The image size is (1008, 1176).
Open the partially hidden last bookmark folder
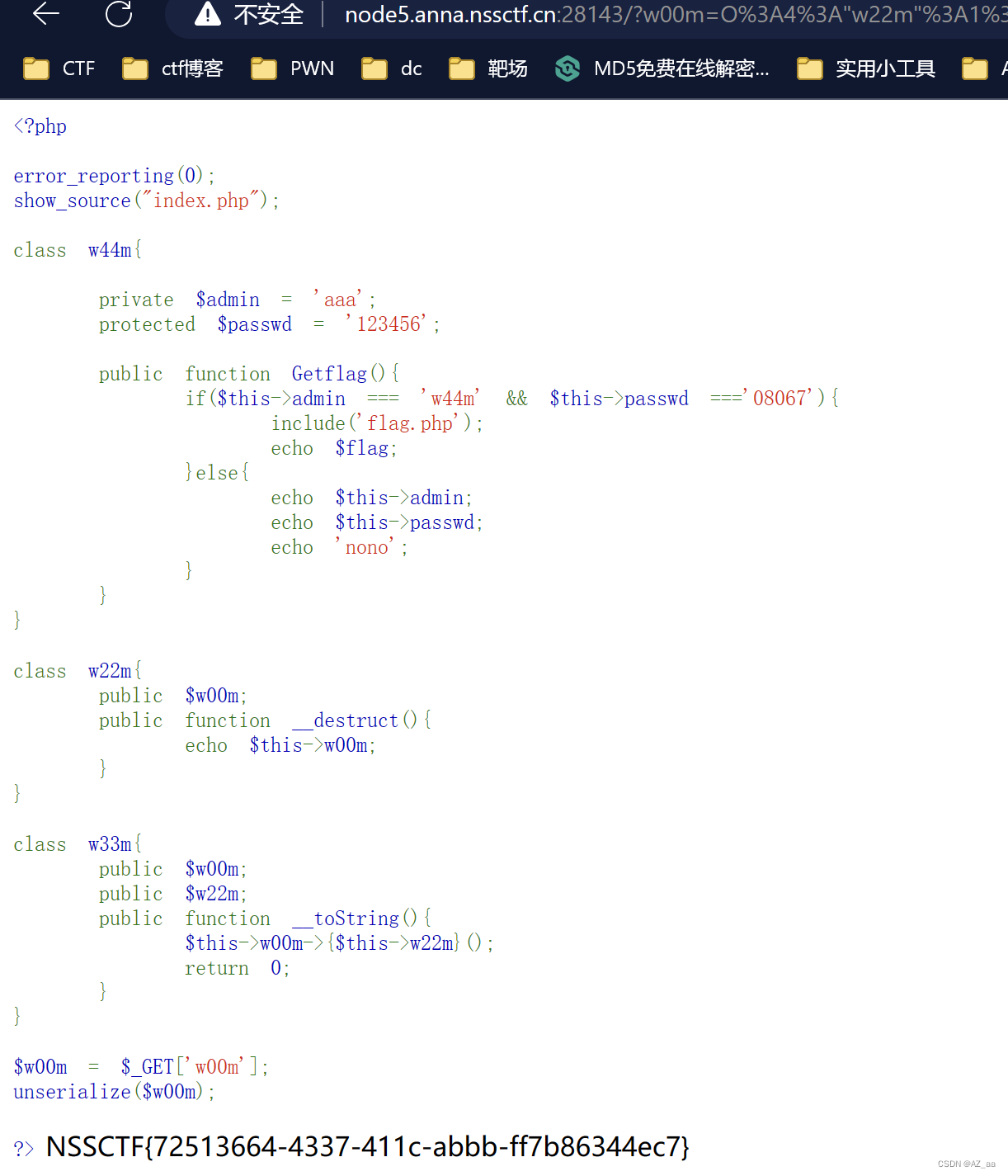click(x=984, y=68)
